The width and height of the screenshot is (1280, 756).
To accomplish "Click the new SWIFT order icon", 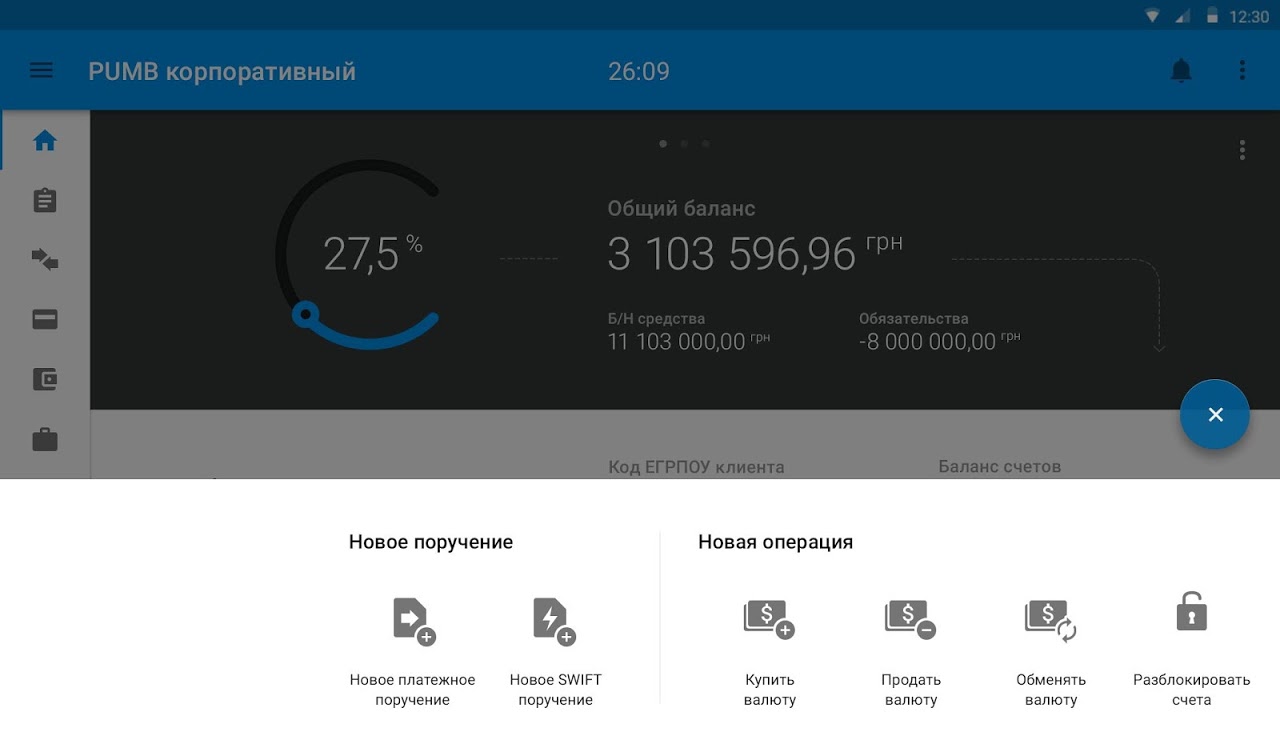I will [x=554, y=621].
